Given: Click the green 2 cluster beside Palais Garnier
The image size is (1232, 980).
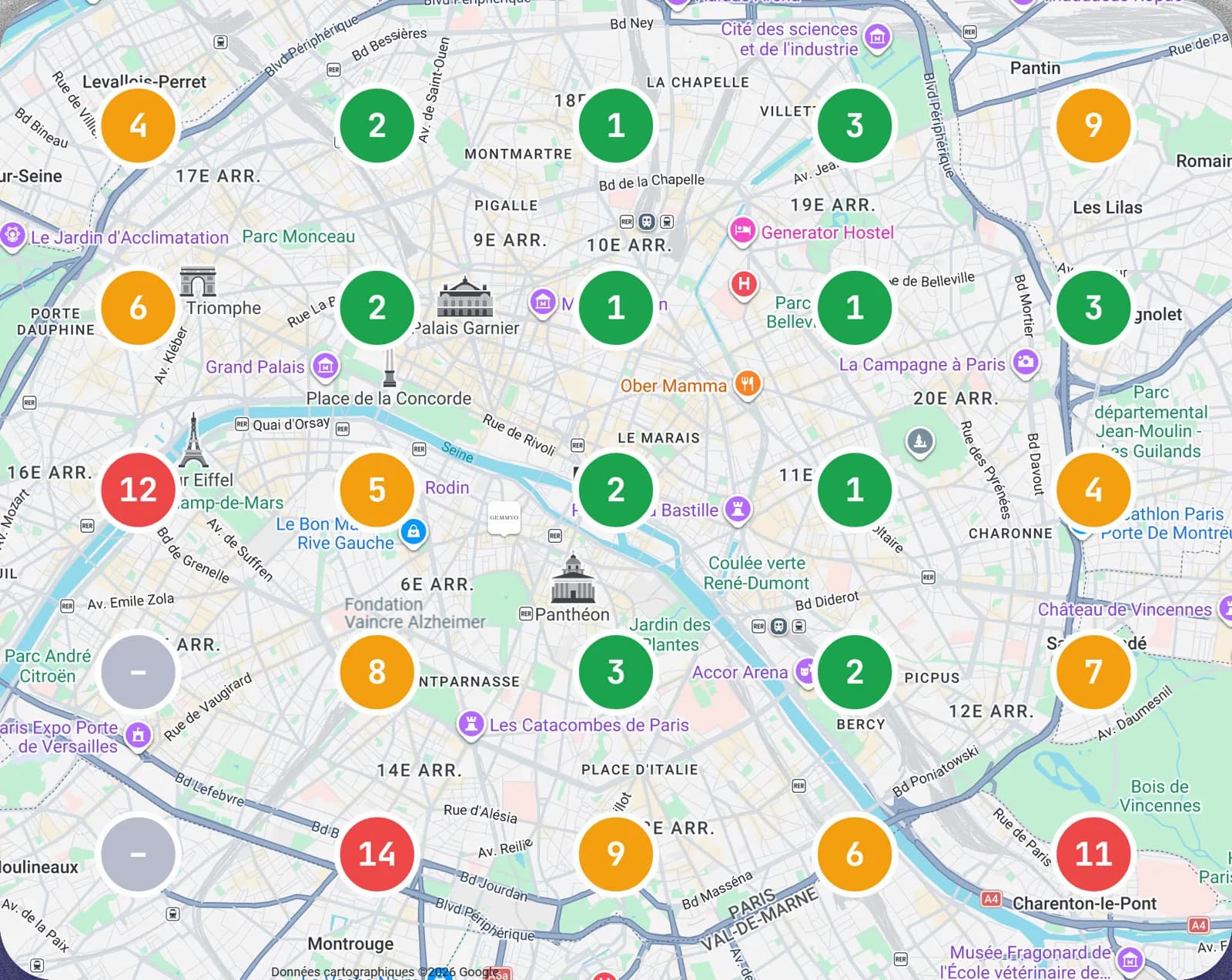Looking at the screenshot, I should click(x=377, y=307).
